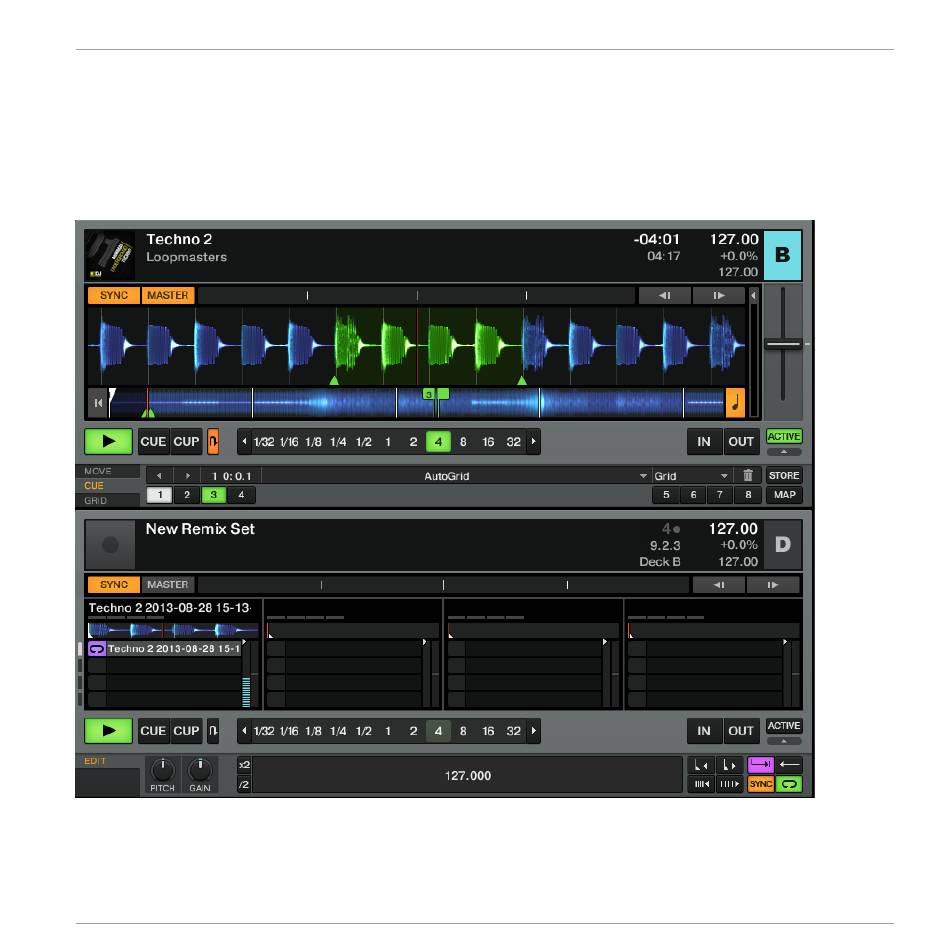Toggle purple one-shot play mode icon
The image size is (950, 951).
click(x=760, y=764)
